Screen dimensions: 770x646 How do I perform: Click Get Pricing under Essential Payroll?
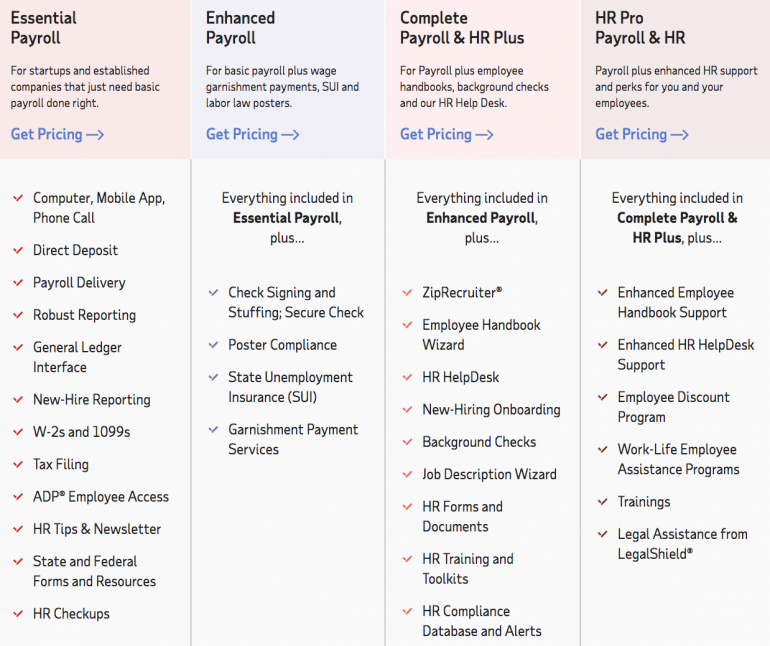pos(57,134)
